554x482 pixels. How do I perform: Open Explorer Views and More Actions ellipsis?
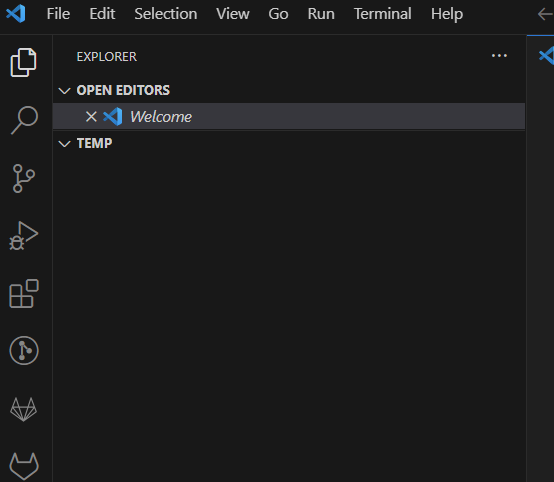499,56
